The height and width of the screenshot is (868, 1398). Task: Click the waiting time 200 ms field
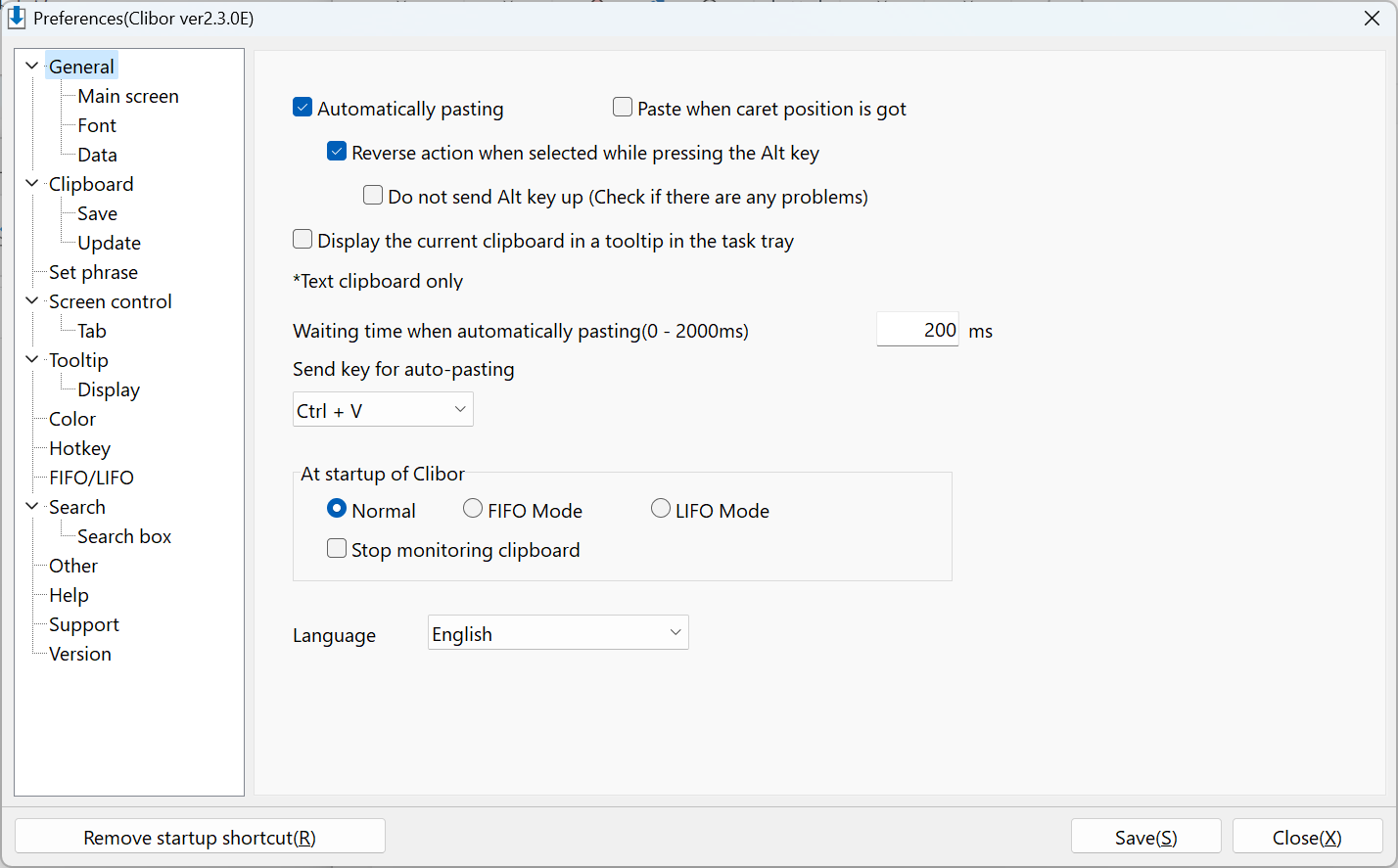[x=917, y=330]
